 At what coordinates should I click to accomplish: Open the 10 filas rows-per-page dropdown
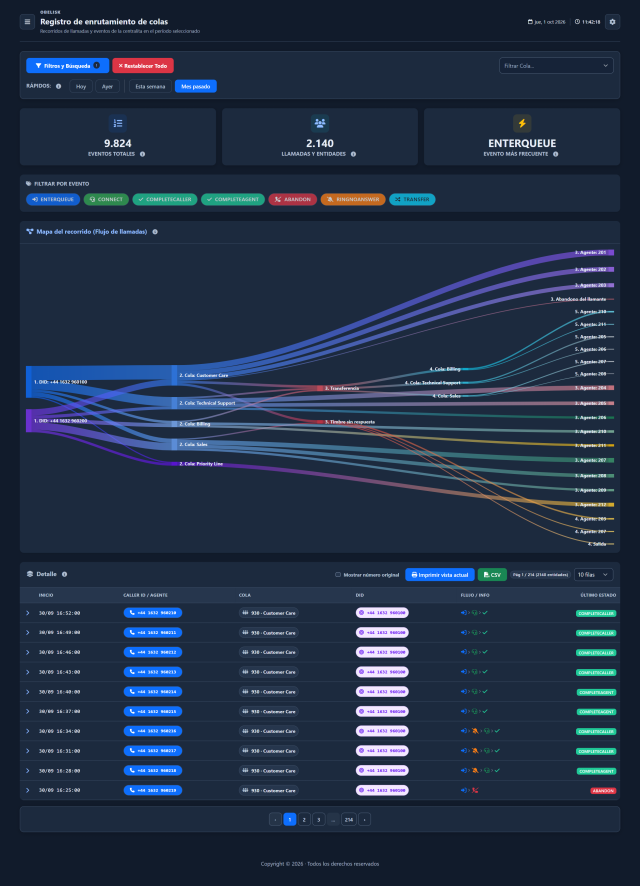pos(594,575)
